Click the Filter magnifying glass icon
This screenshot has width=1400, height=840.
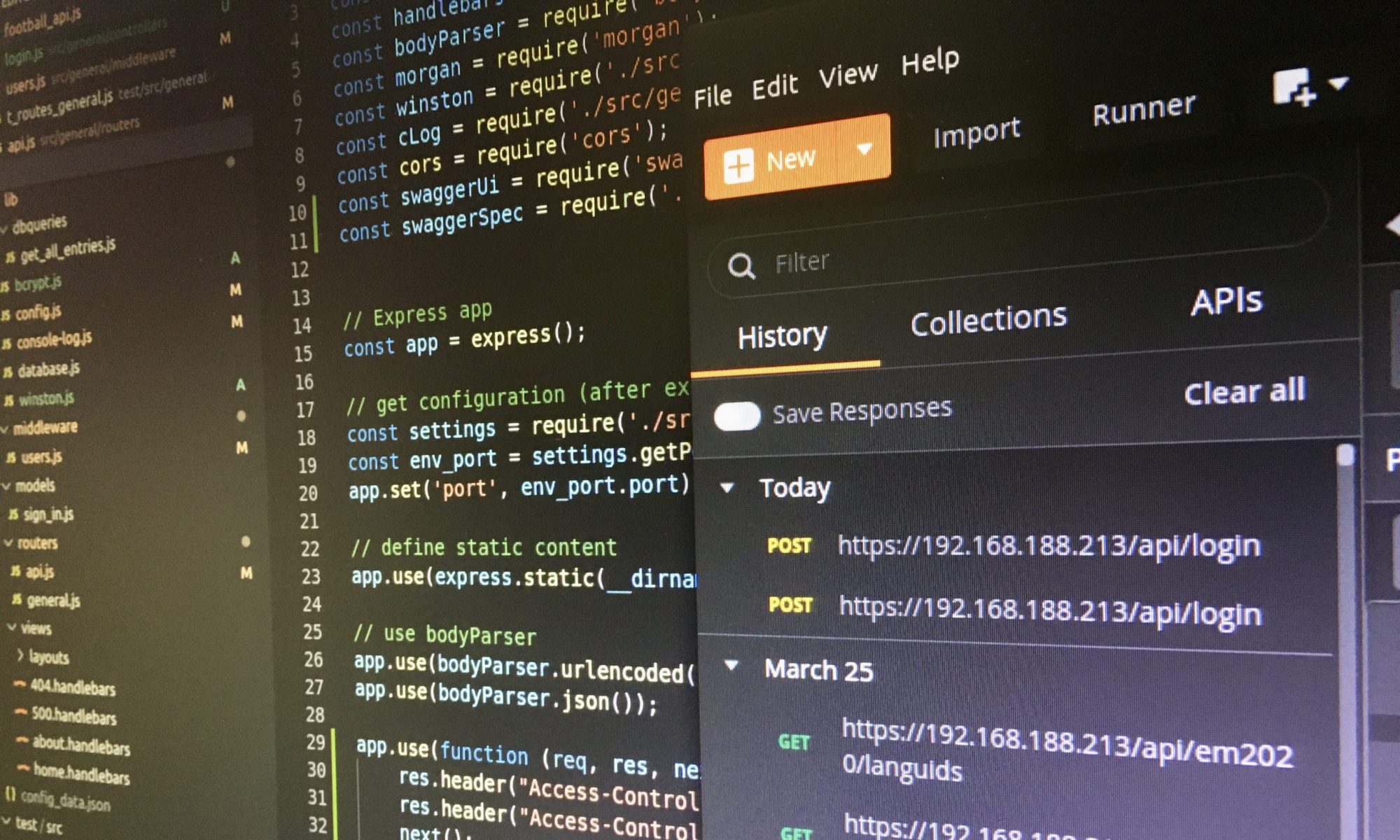coord(741,266)
